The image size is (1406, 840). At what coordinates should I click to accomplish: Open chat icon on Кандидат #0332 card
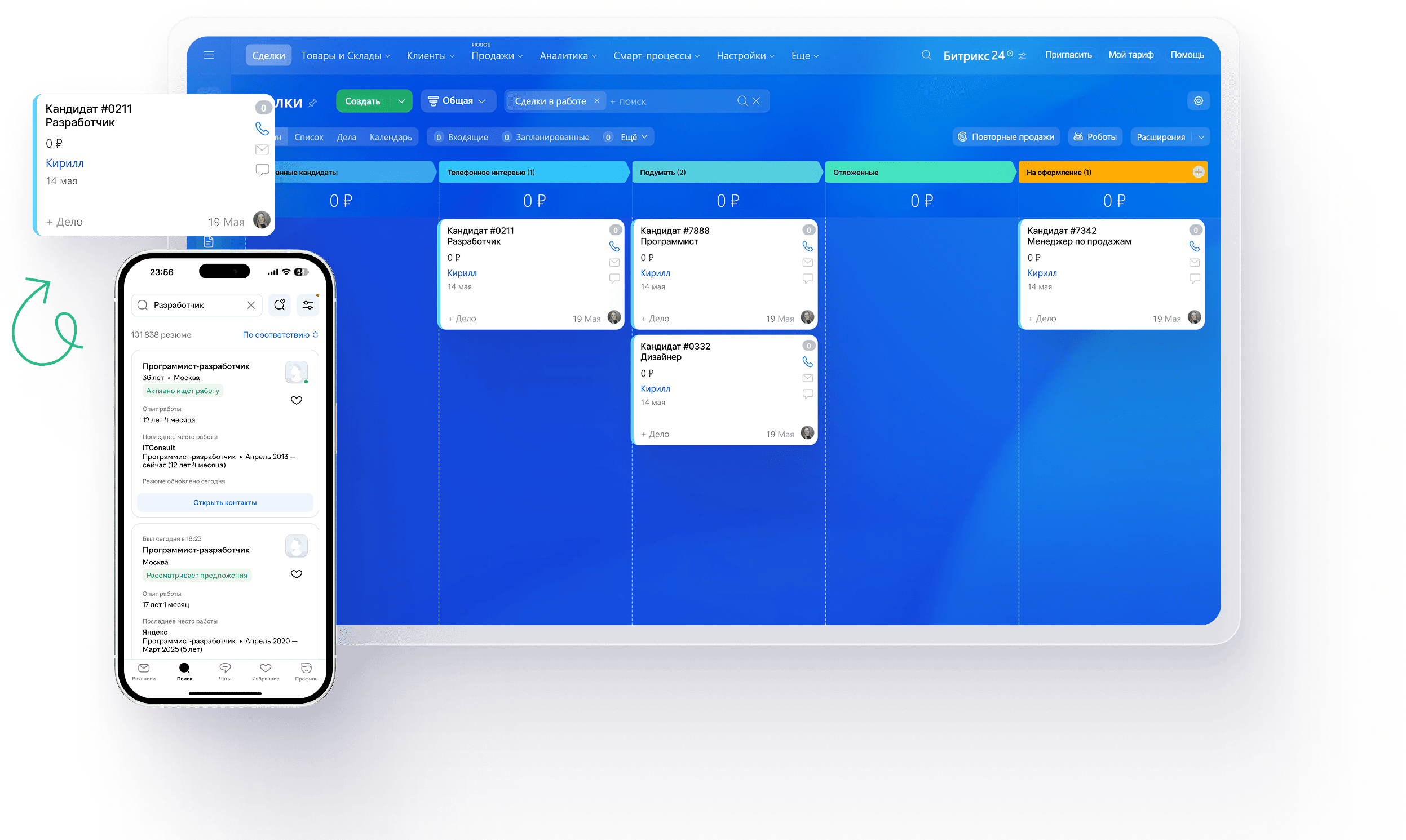(x=808, y=394)
